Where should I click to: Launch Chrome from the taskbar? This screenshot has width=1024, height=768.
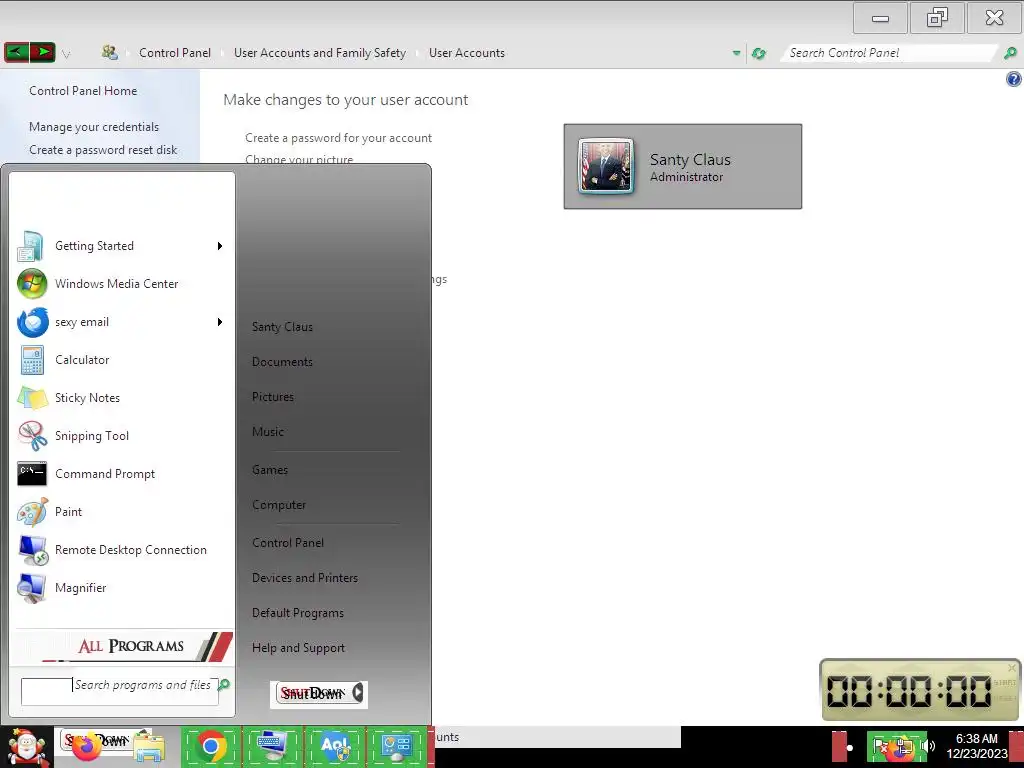(211, 746)
